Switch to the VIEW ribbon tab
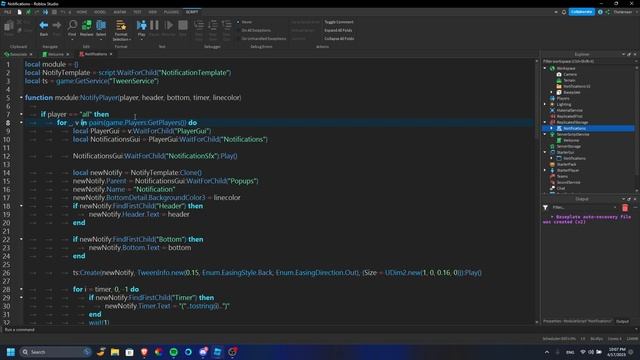This screenshot has width=640, height=360. pos(153,12)
